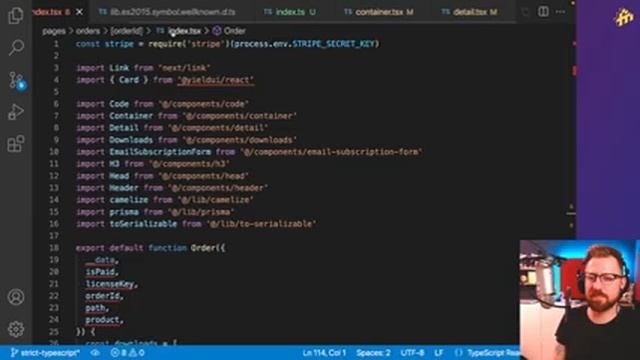Click EmailSubscriptionForm import name
Screen dimensions: 640x360
pyautogui.click(x=160, y=152)
